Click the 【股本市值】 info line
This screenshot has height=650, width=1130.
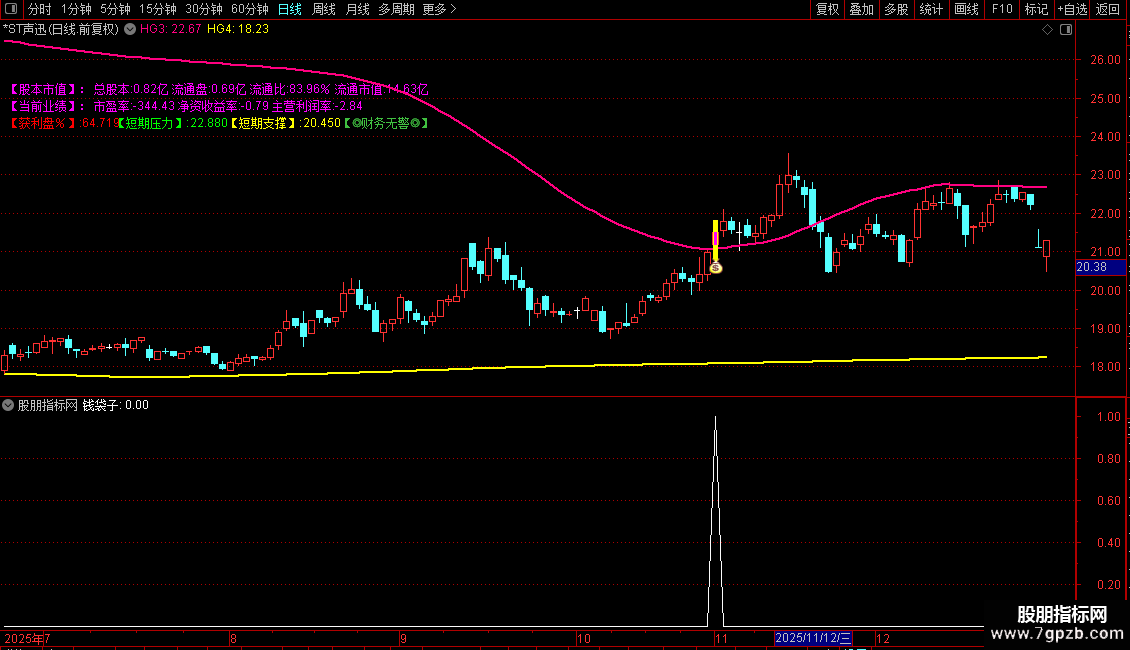[x=218, y=89]
